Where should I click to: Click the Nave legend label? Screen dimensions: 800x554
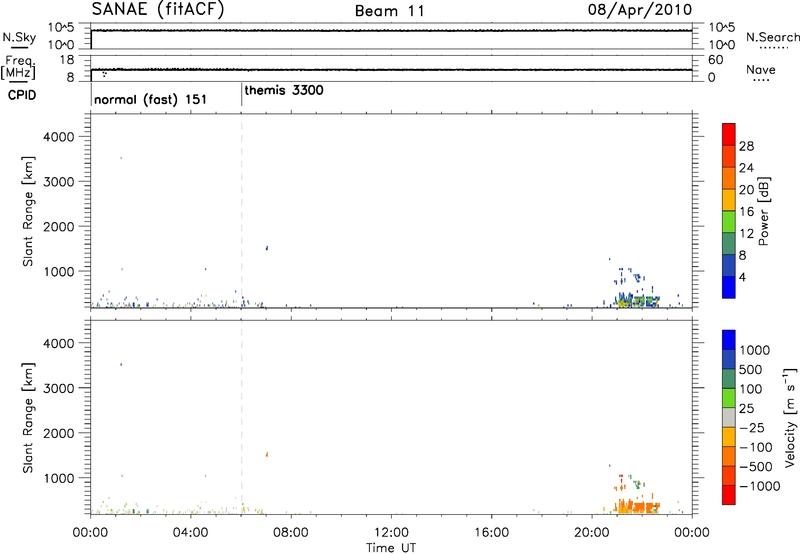click(761, 69)
